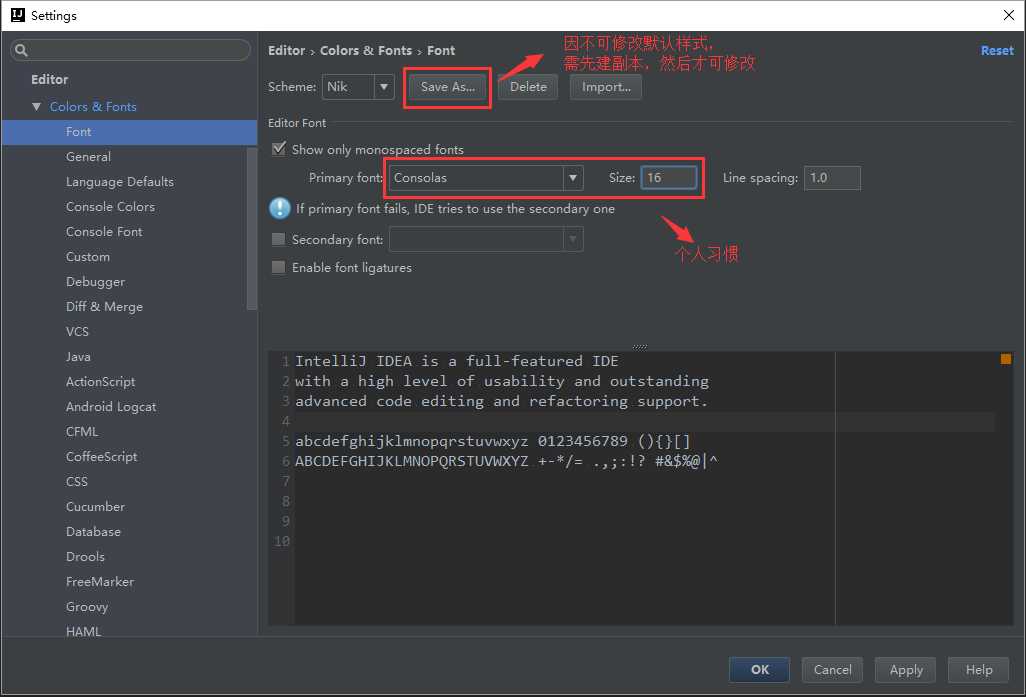Click the preview pane splitter handle
Screen dimensions: 1026x697
640,347
